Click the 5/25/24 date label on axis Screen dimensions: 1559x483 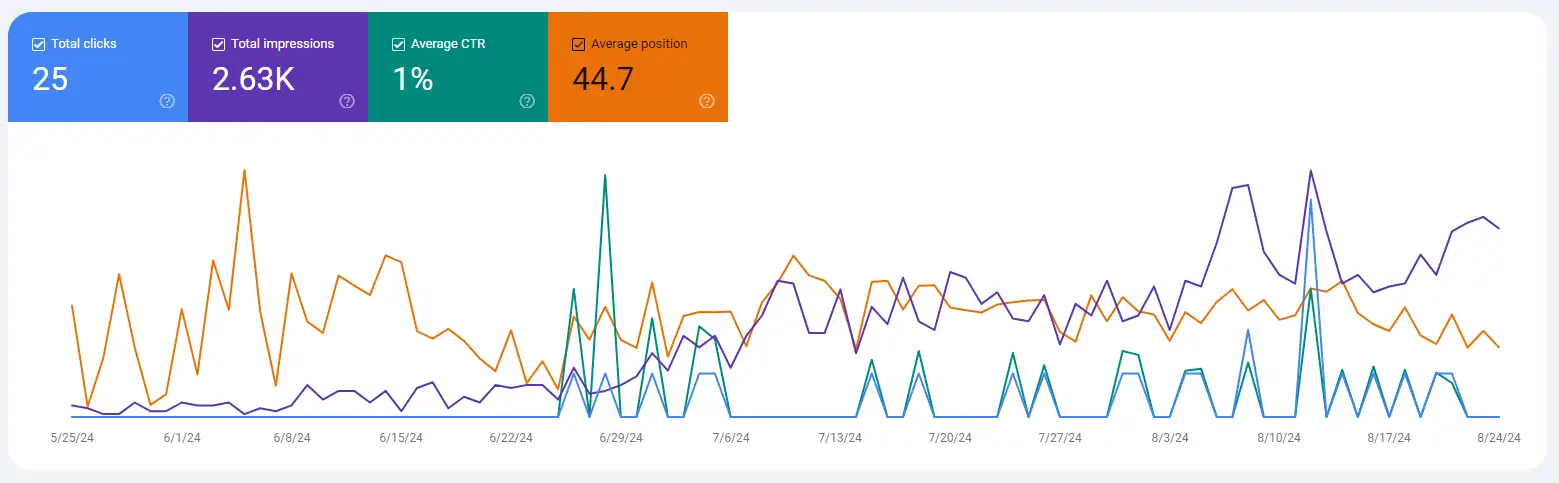click(x=72, y=438)
